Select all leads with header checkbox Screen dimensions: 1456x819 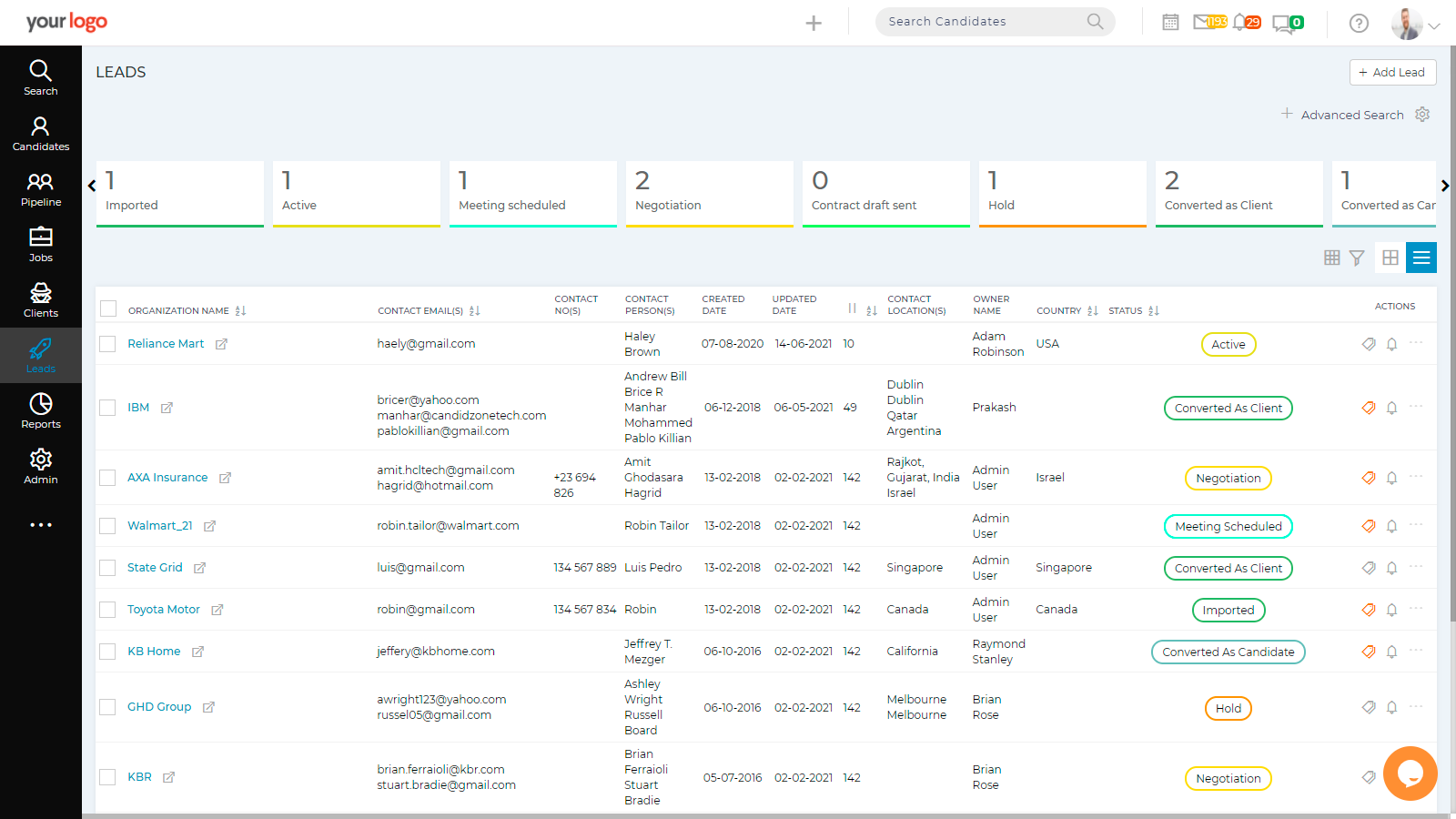pyautogui.click(x=108, y=308)
